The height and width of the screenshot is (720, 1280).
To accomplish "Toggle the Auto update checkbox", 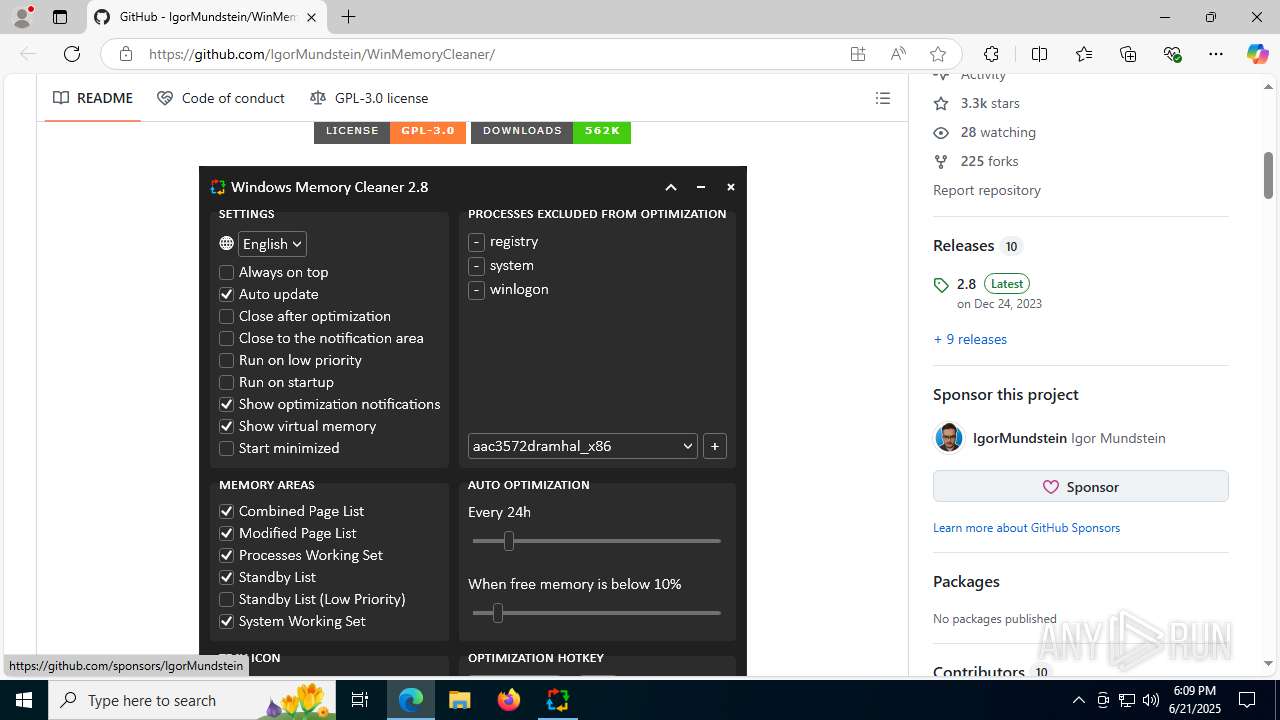I will click(x=226, y=294).
